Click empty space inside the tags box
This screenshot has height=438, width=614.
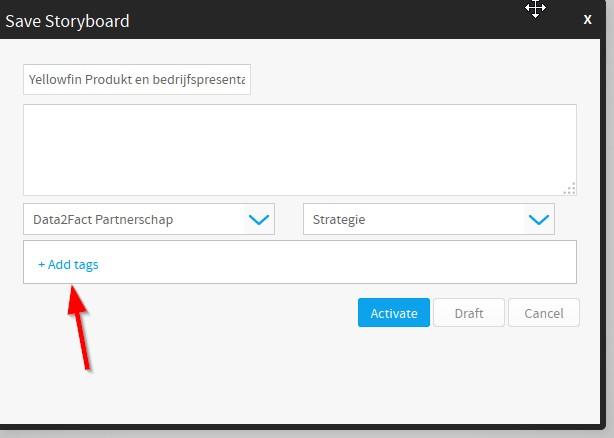click(x=337, y=262)
